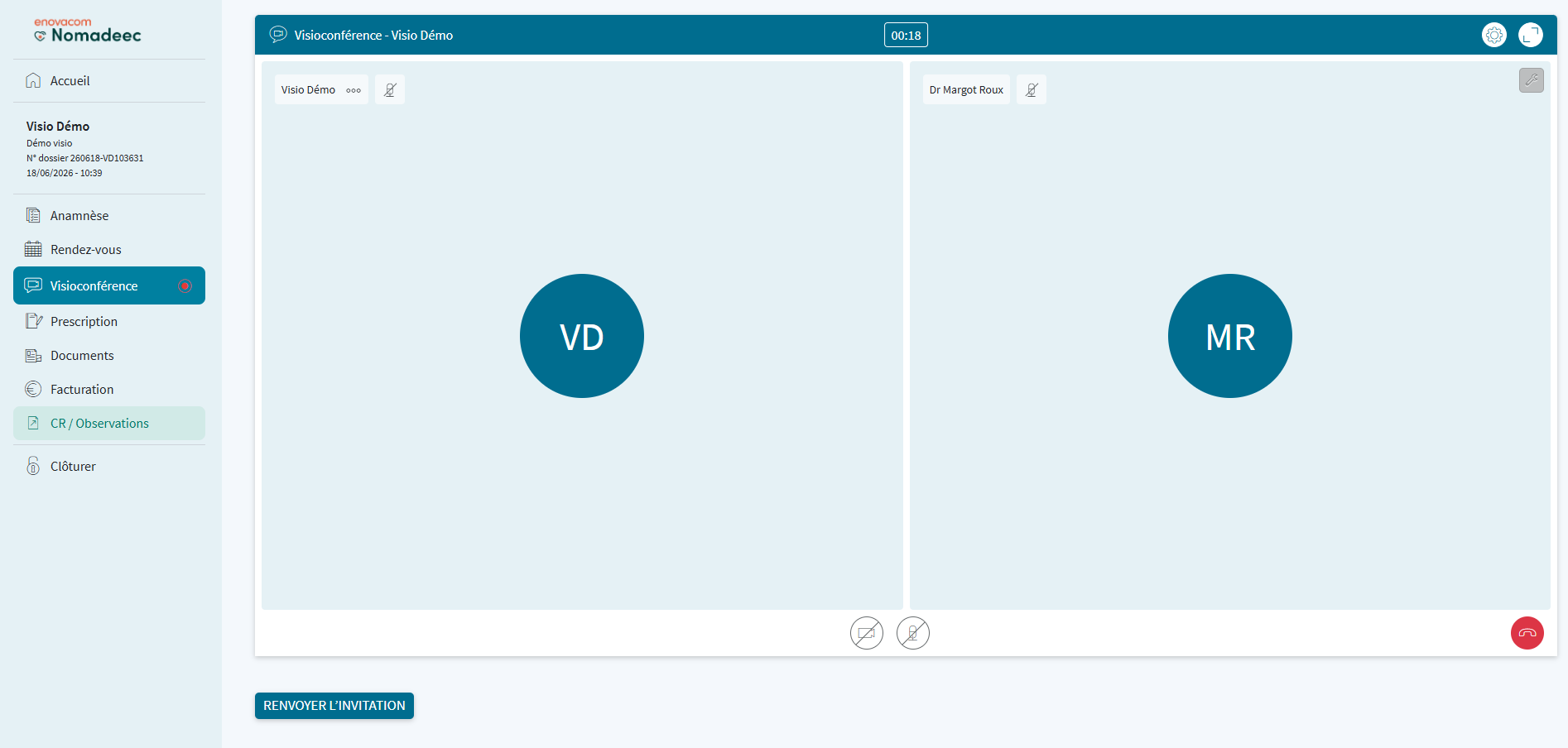Toggle microphone mute button in bottom controls
This screenshot has width=1568, height=748.
click(913, 633)
